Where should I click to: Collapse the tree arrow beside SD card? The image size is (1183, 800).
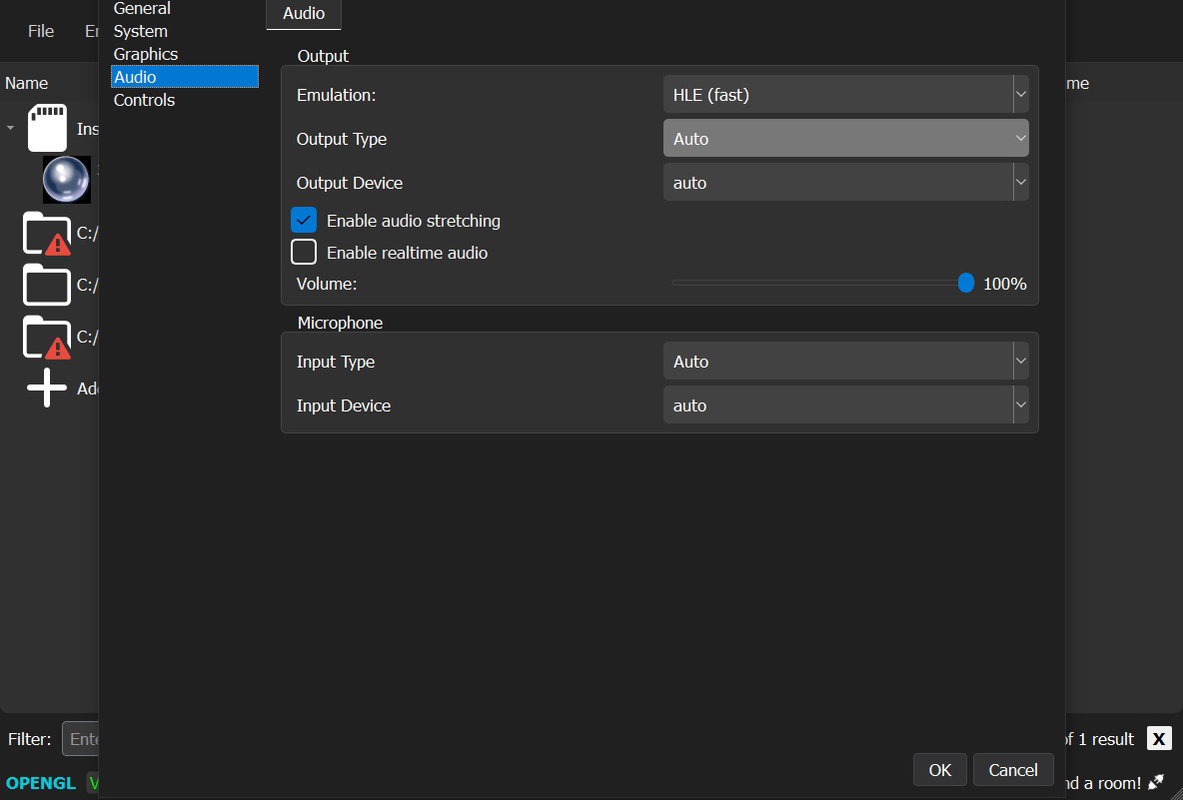coord(11,128)
